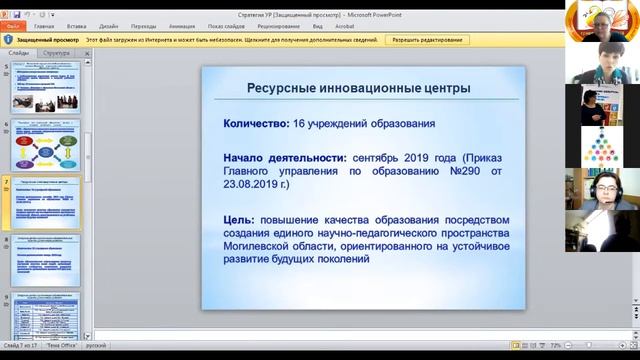
Task: Switch to the Главная ribbon tab
Action: point(44,26)
